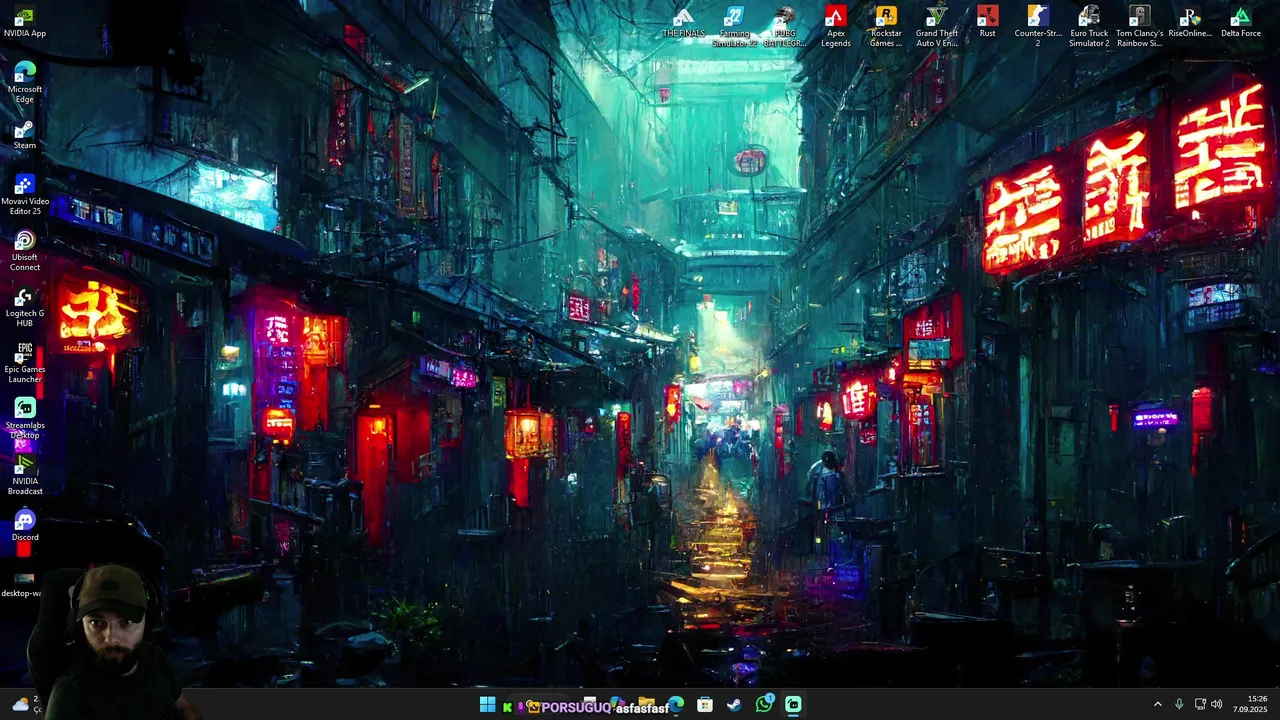Open the Windows Start menu
The height and width of the screenshot is (720, 1280).
tap(487, 705)
